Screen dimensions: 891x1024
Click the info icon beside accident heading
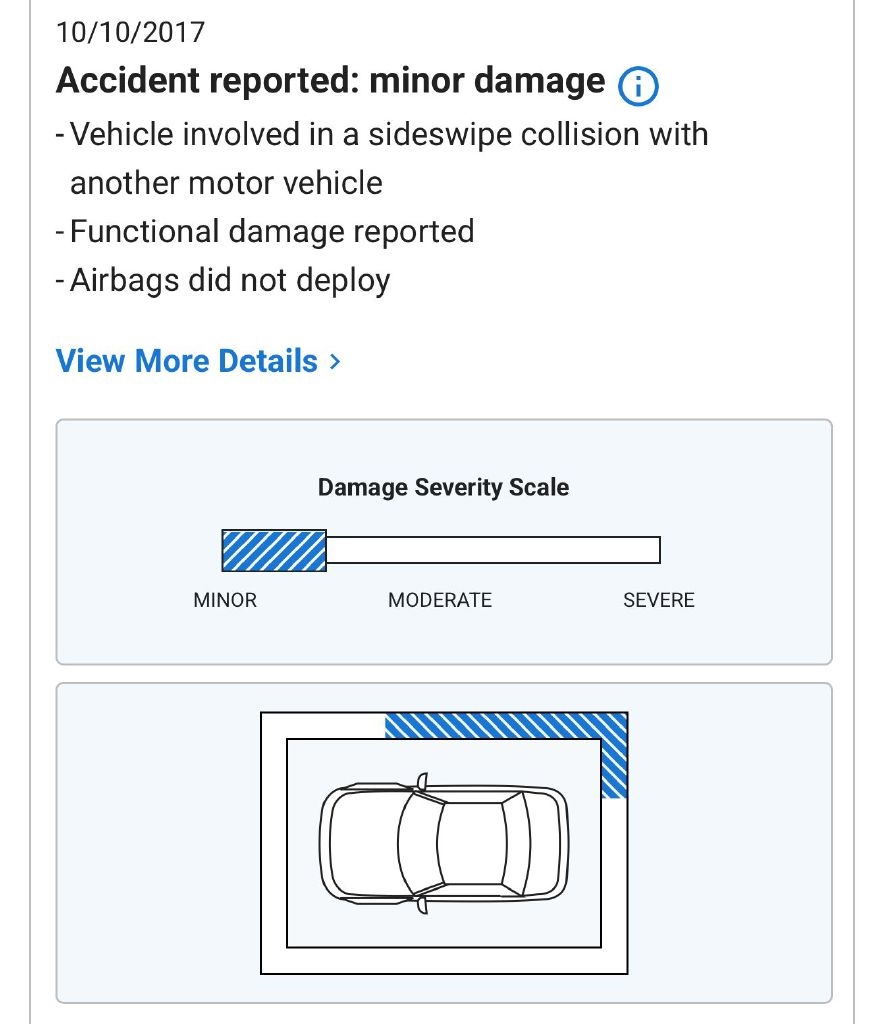pyautogui.click(x=638, y=87)
